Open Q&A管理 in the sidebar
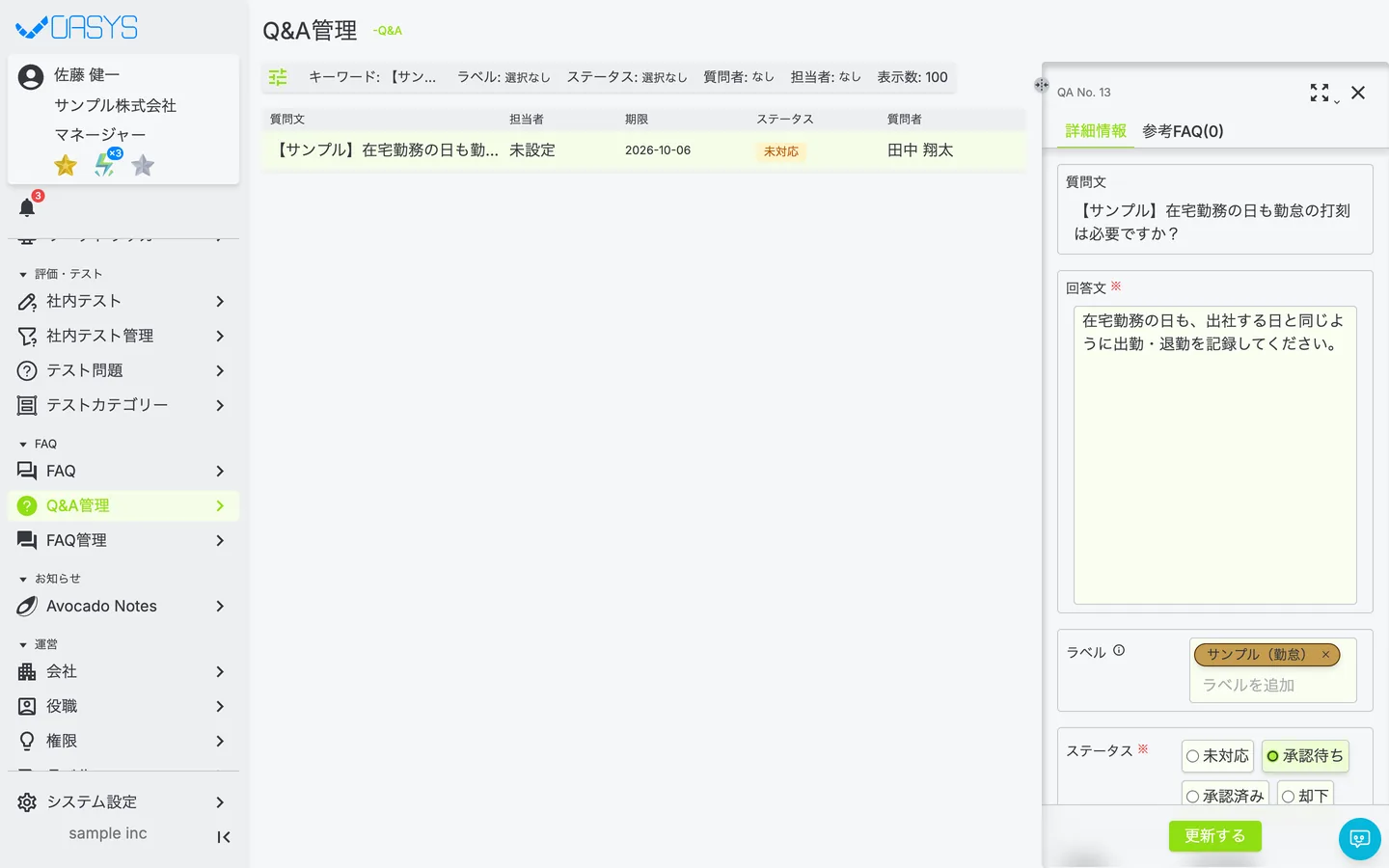This screenshot has height=868, width=1389. pos(123,505)
